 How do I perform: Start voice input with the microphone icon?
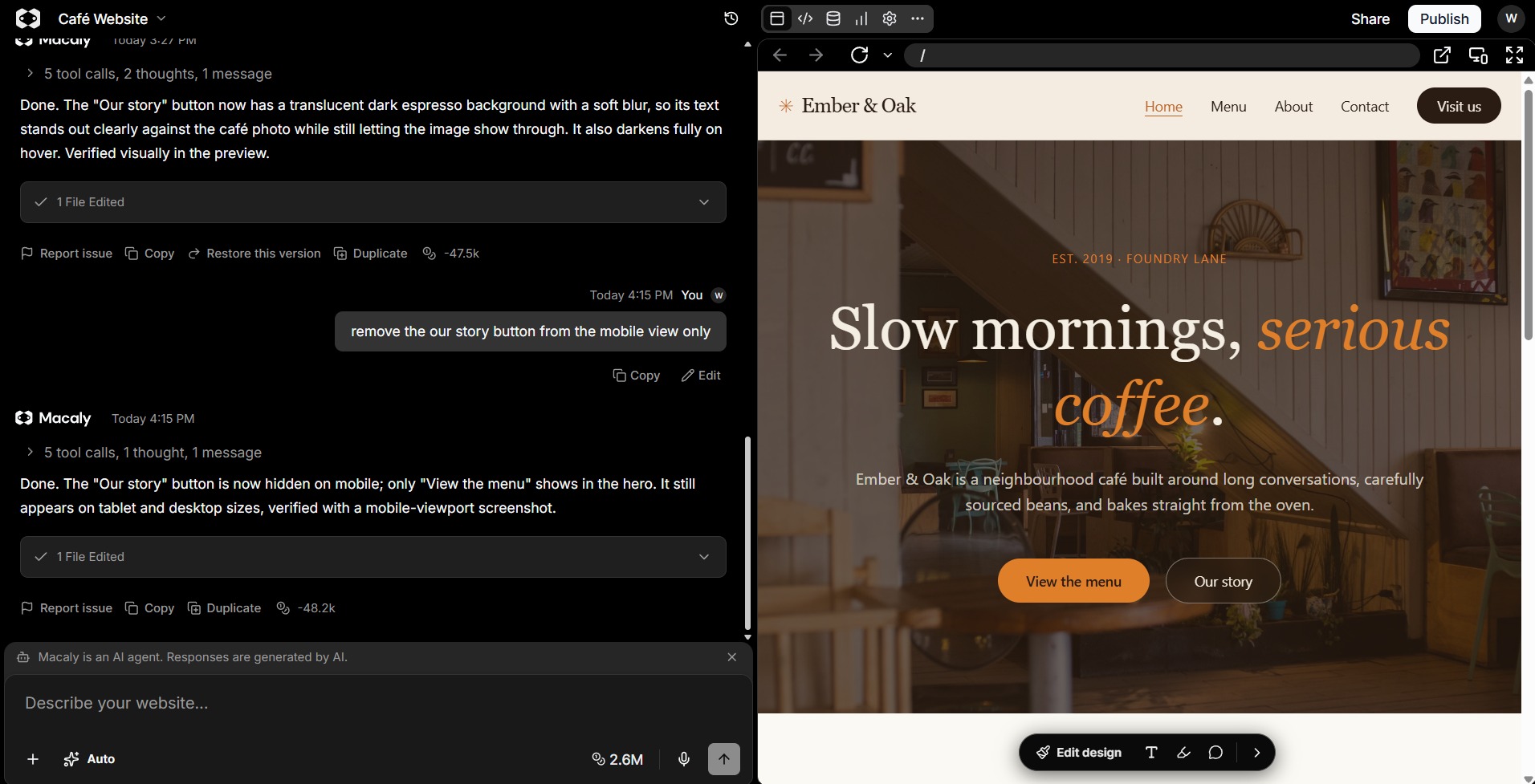pyautogui.click(x=684, y=758)
